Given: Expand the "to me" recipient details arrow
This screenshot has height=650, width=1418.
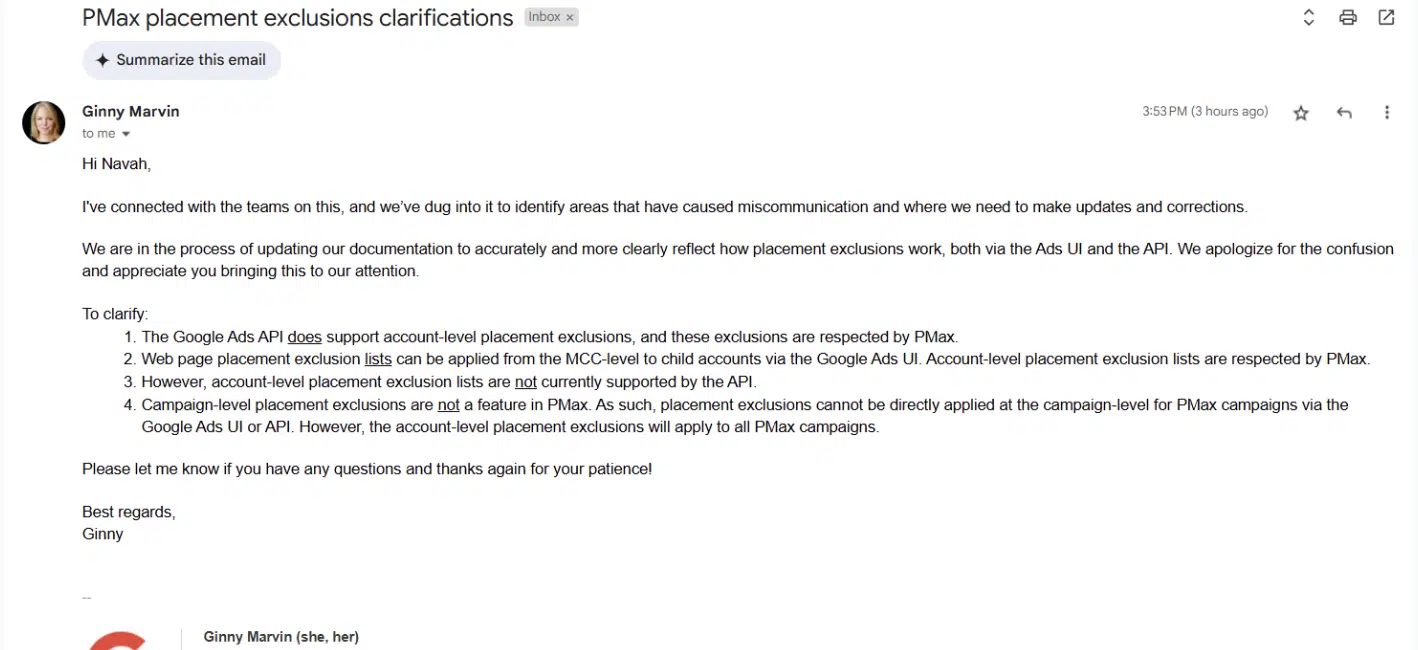Looking at the screenshot, I should click(x=126, y=134).
